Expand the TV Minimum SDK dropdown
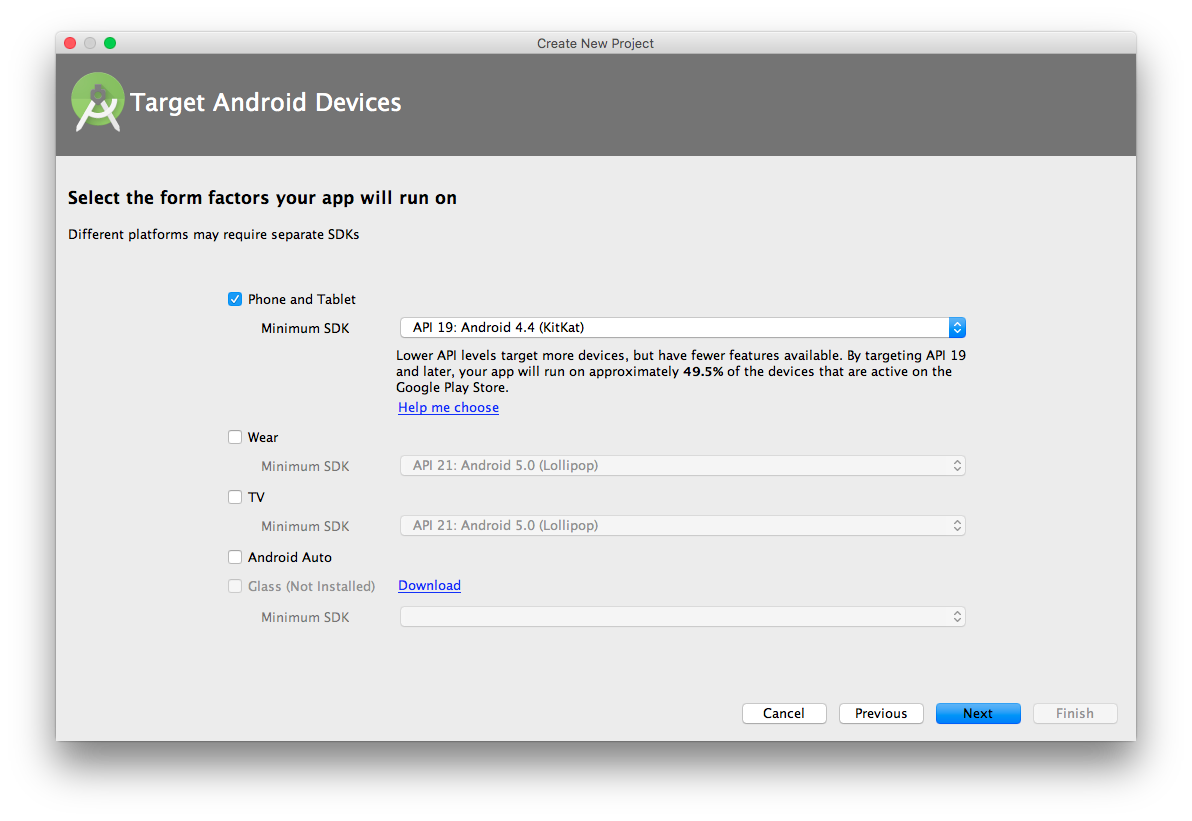1192x821 pixels. tap(682, 526)
